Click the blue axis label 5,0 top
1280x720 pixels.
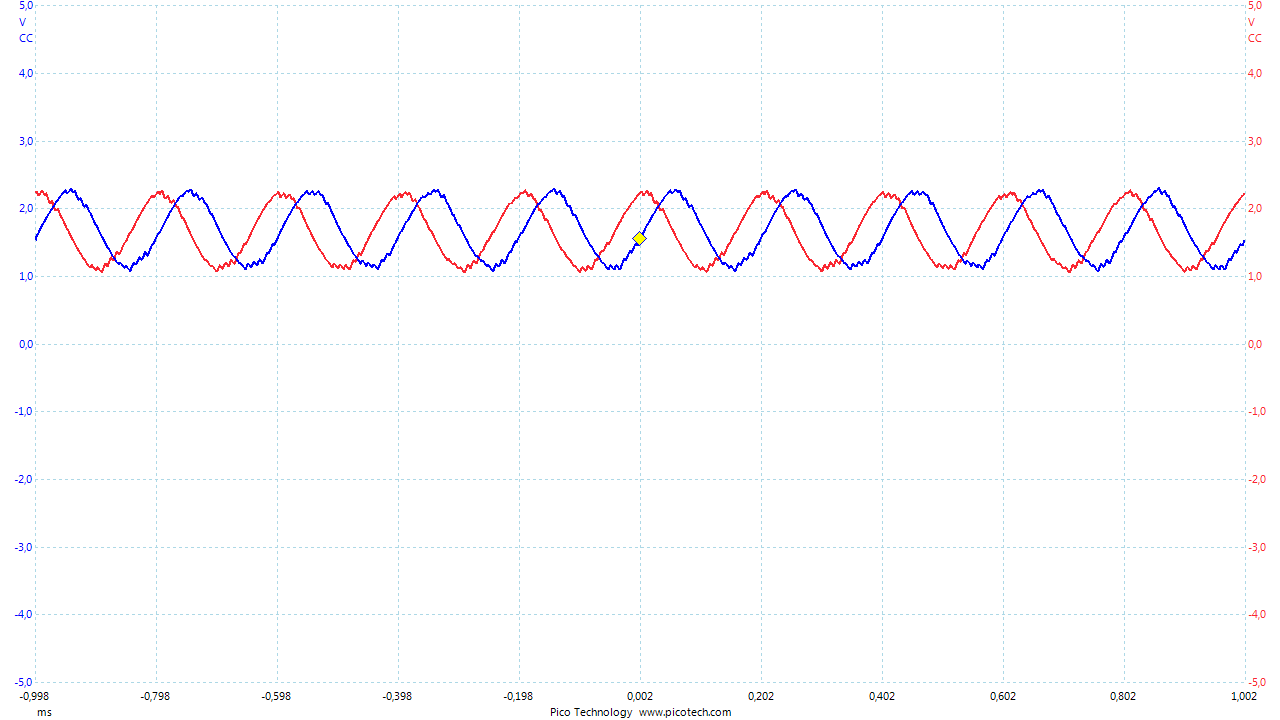point(26,6)
